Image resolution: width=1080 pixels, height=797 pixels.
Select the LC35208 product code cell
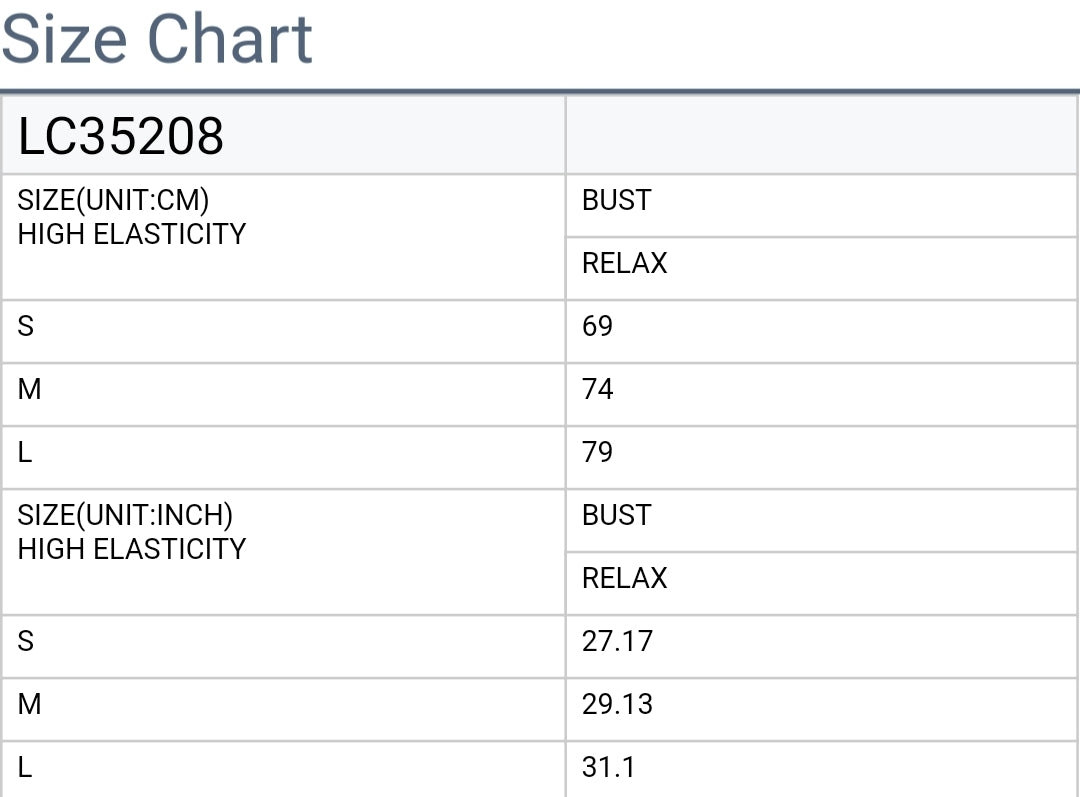pyautogui.click(x=284, y=135)
